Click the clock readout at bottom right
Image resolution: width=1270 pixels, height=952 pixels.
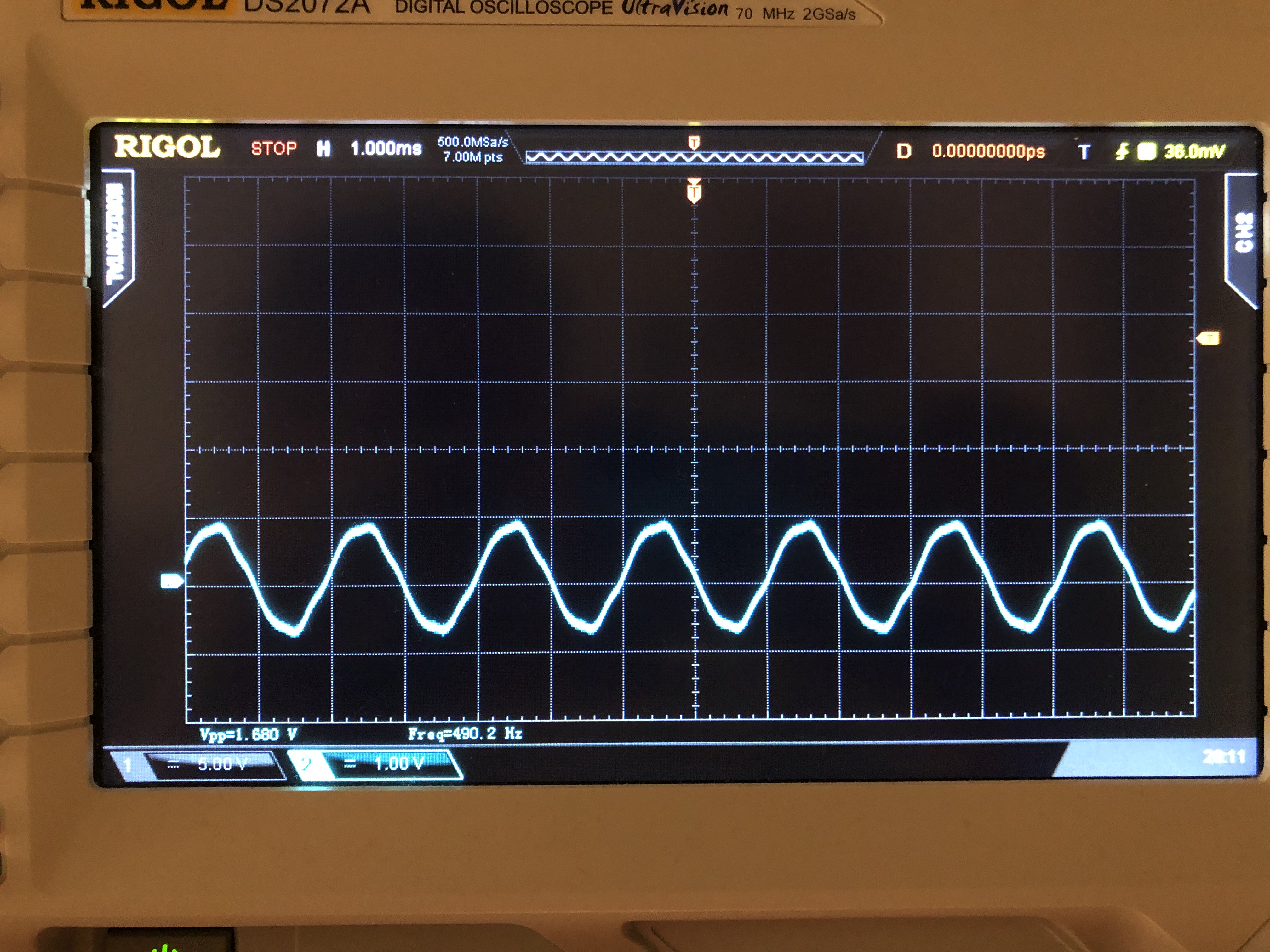[1224, 757]
